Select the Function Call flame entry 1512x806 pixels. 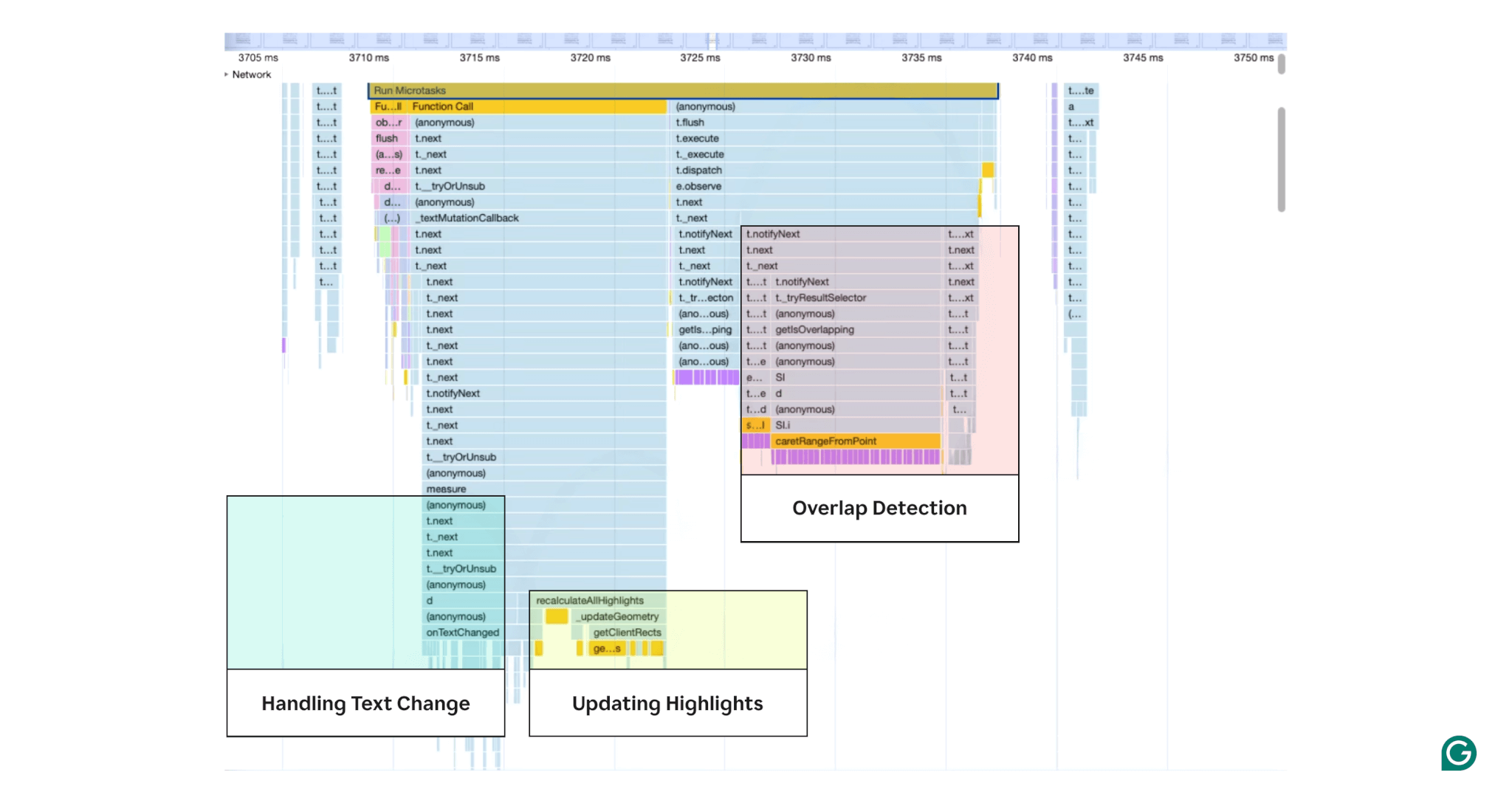(537, 106)
